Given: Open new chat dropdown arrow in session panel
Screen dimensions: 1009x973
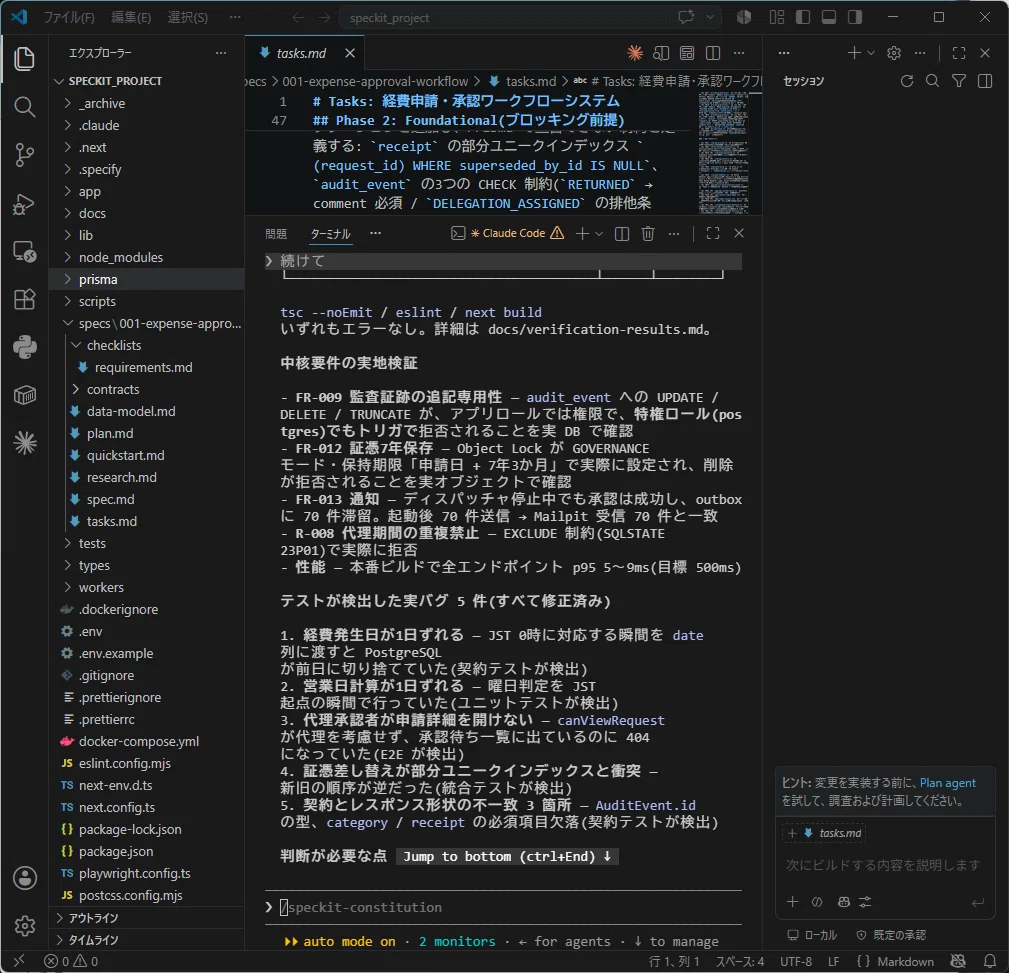Looking at the screenshot, I should 871,53.
